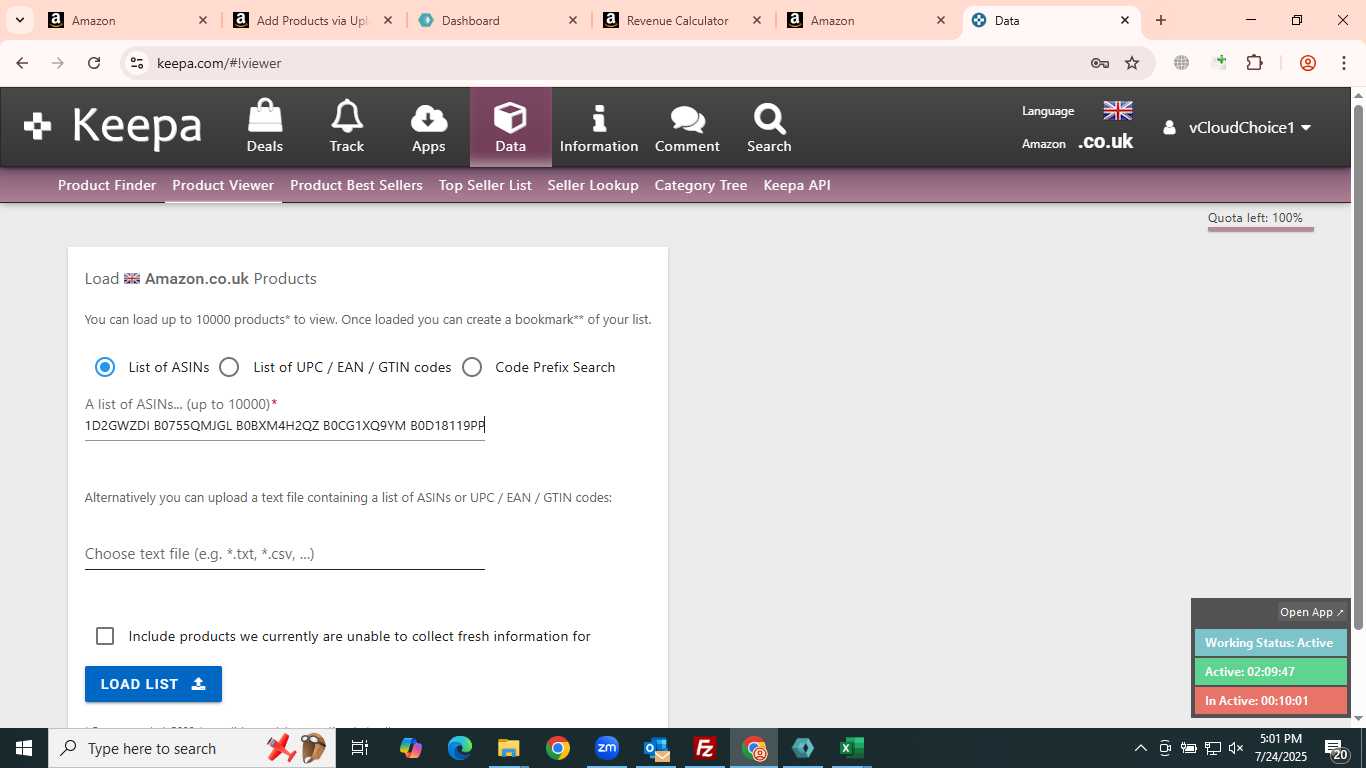Open the Category Tree tab
This screenshot has height=768, width=1366.
click(701, 185)
